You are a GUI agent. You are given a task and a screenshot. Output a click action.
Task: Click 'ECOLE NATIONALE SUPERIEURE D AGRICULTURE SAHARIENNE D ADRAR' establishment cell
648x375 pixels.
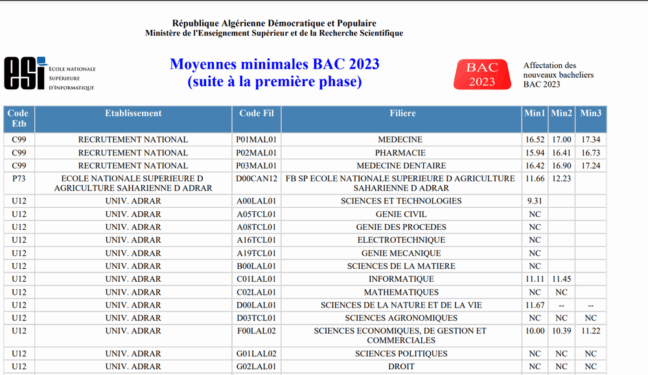133,183
